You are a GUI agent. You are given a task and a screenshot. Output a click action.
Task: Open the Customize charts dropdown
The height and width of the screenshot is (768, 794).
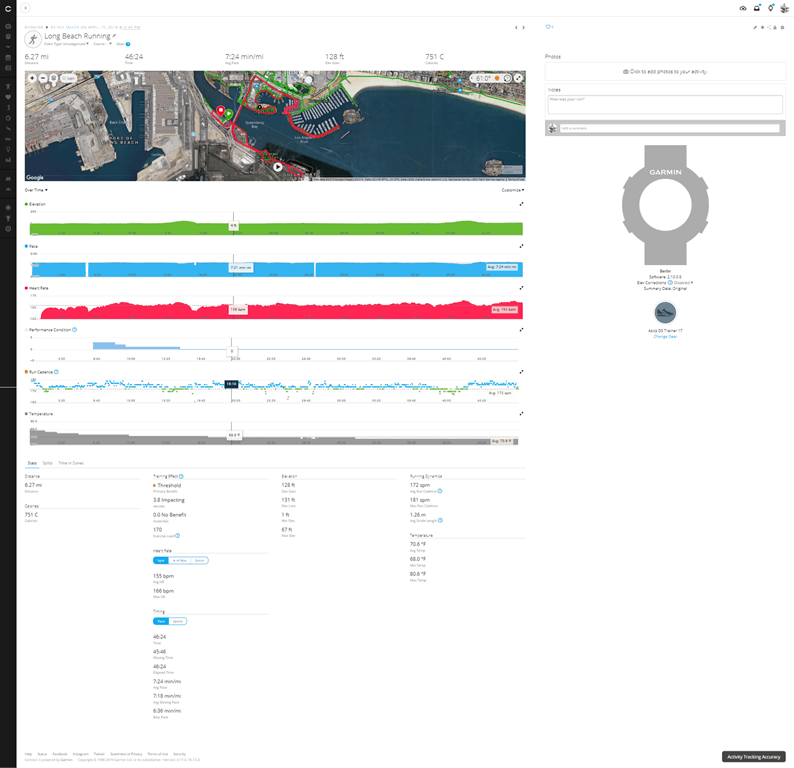(x=512, y=190)
